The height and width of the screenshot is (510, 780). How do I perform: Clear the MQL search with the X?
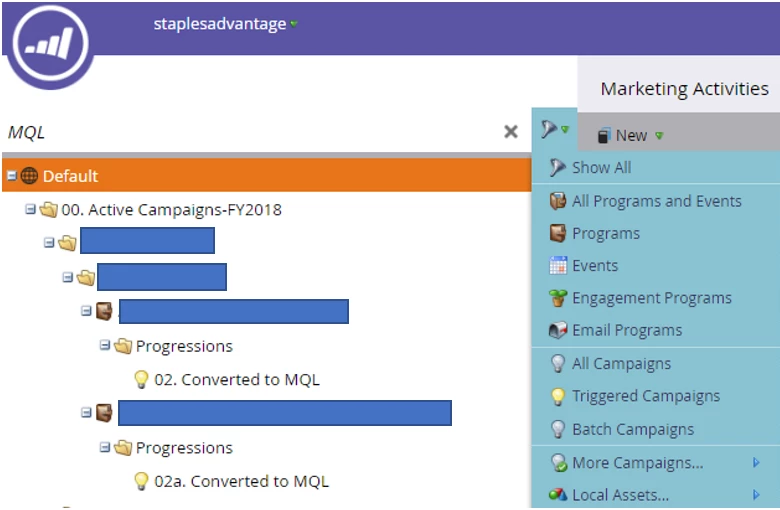[511, 132]
